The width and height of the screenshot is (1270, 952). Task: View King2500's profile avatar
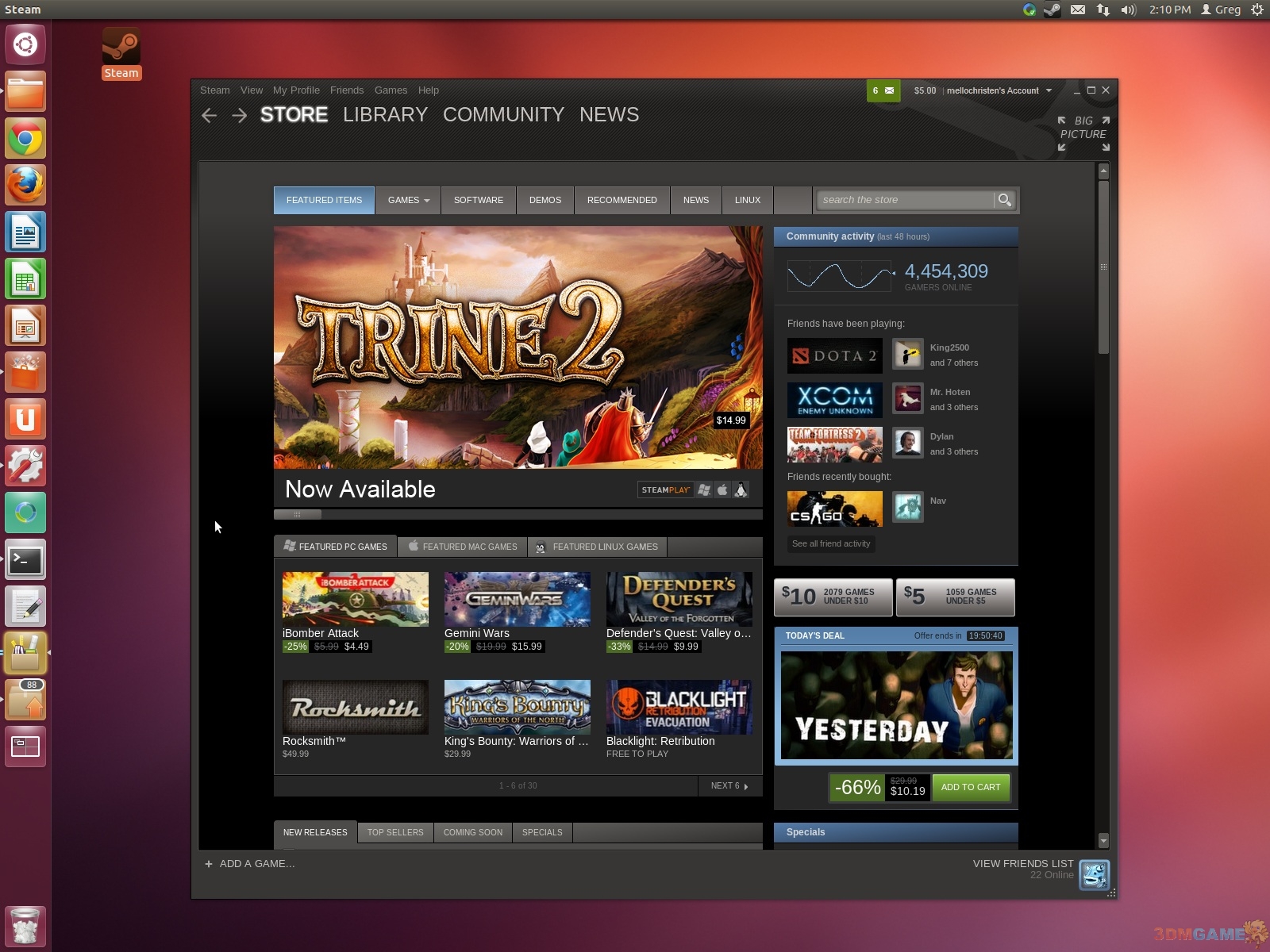pos(907,355)
